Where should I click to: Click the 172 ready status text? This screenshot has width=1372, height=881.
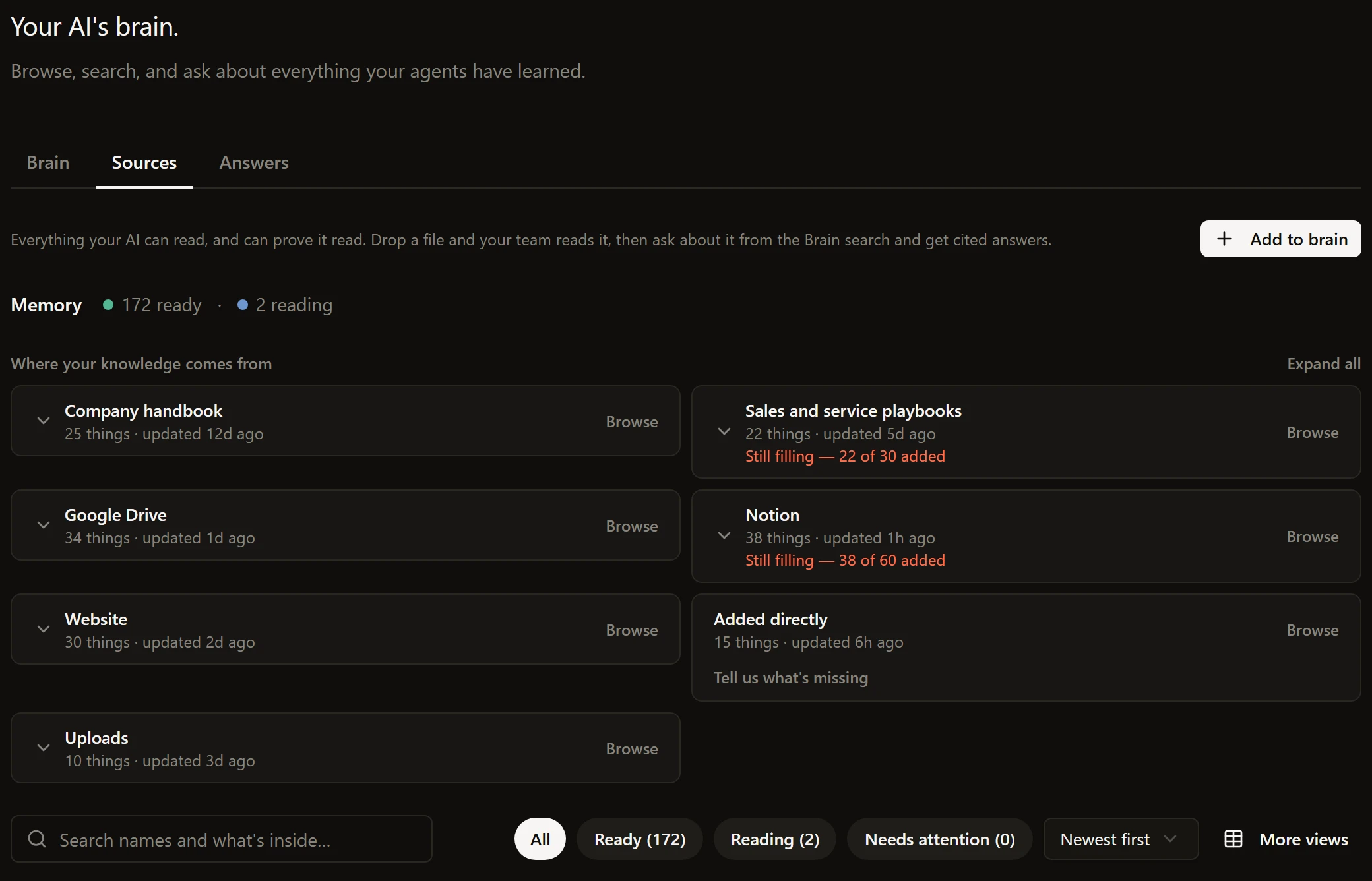point(162,305)
